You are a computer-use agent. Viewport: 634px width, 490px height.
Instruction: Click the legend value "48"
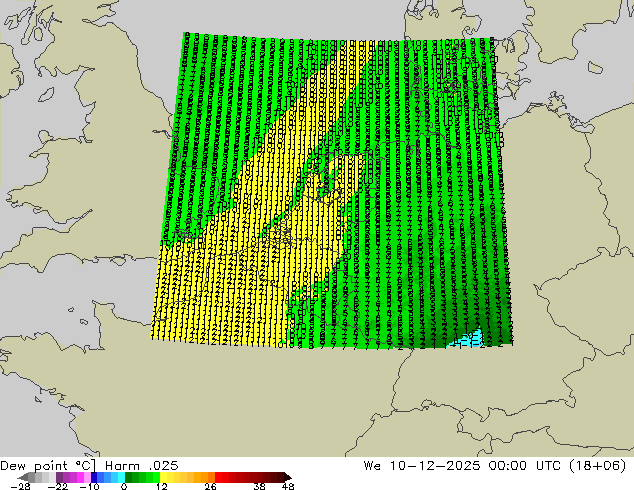[287, 487]
